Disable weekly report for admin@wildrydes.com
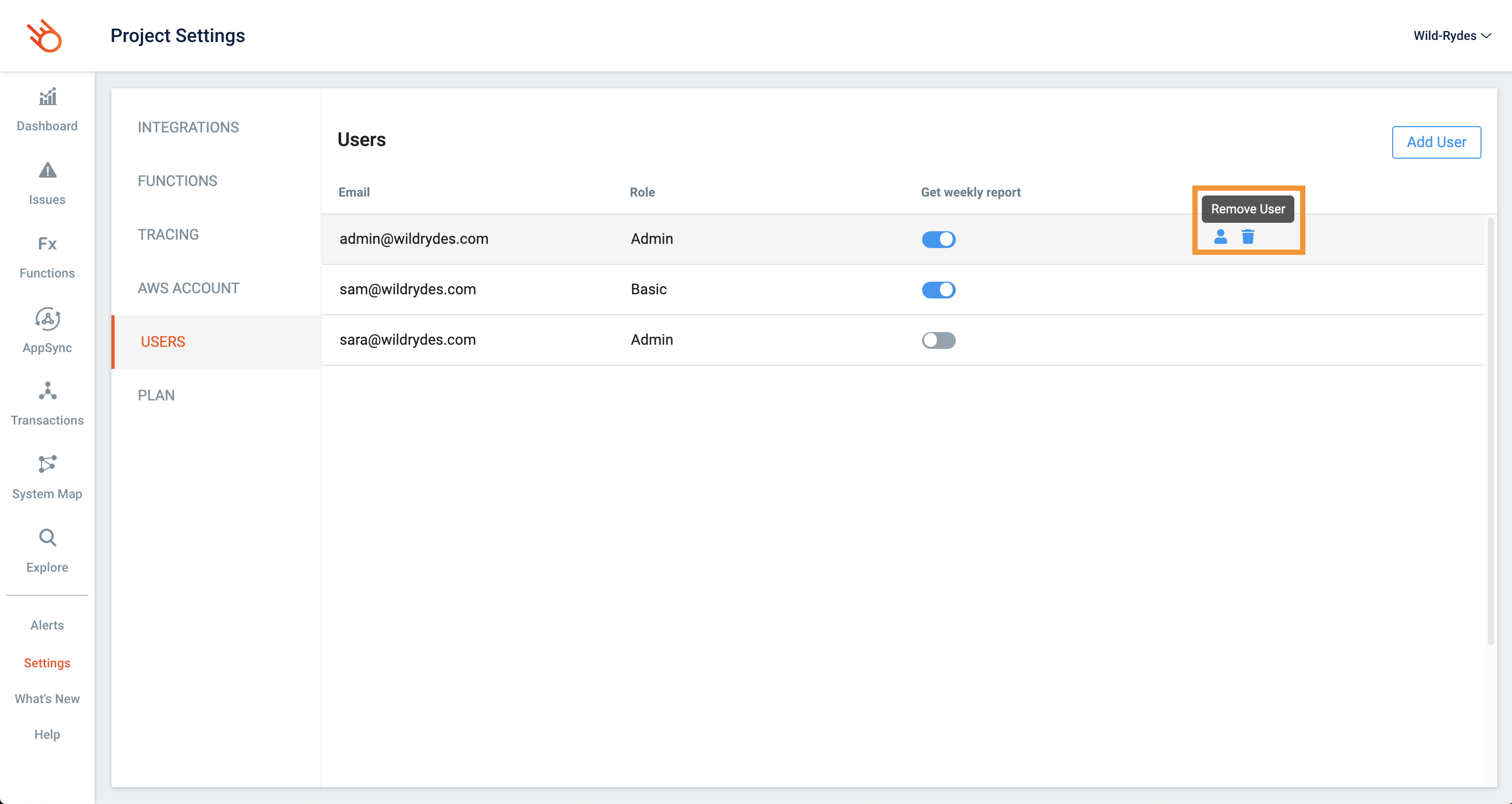1512x804 pixels. pyautogui.click(x=938, y=240)
